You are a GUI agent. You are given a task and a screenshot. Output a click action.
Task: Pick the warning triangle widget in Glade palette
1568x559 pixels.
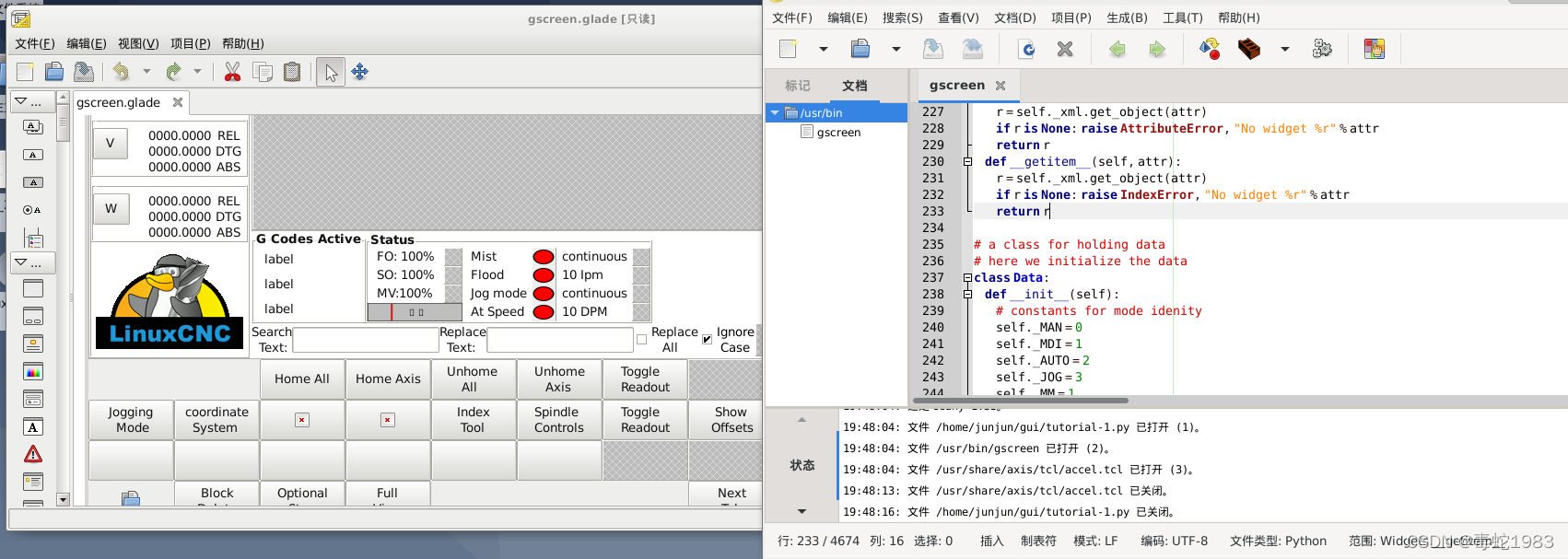click(33, 454)
